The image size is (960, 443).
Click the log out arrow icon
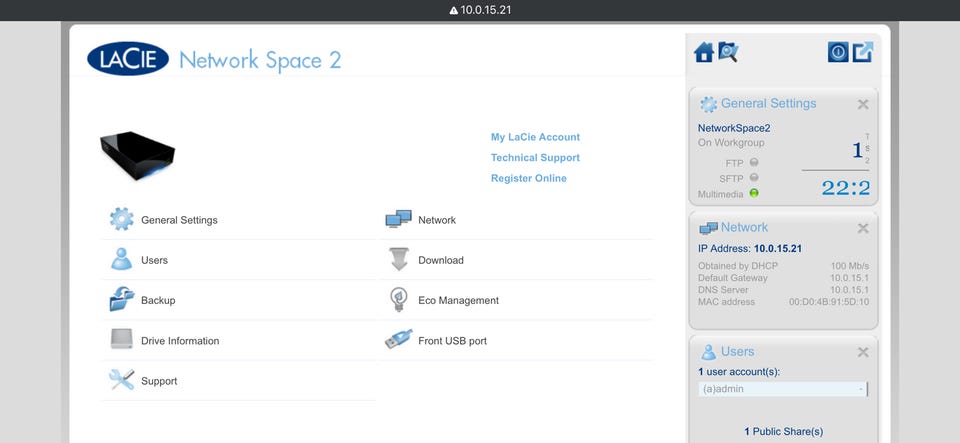(x=863, y=52)
